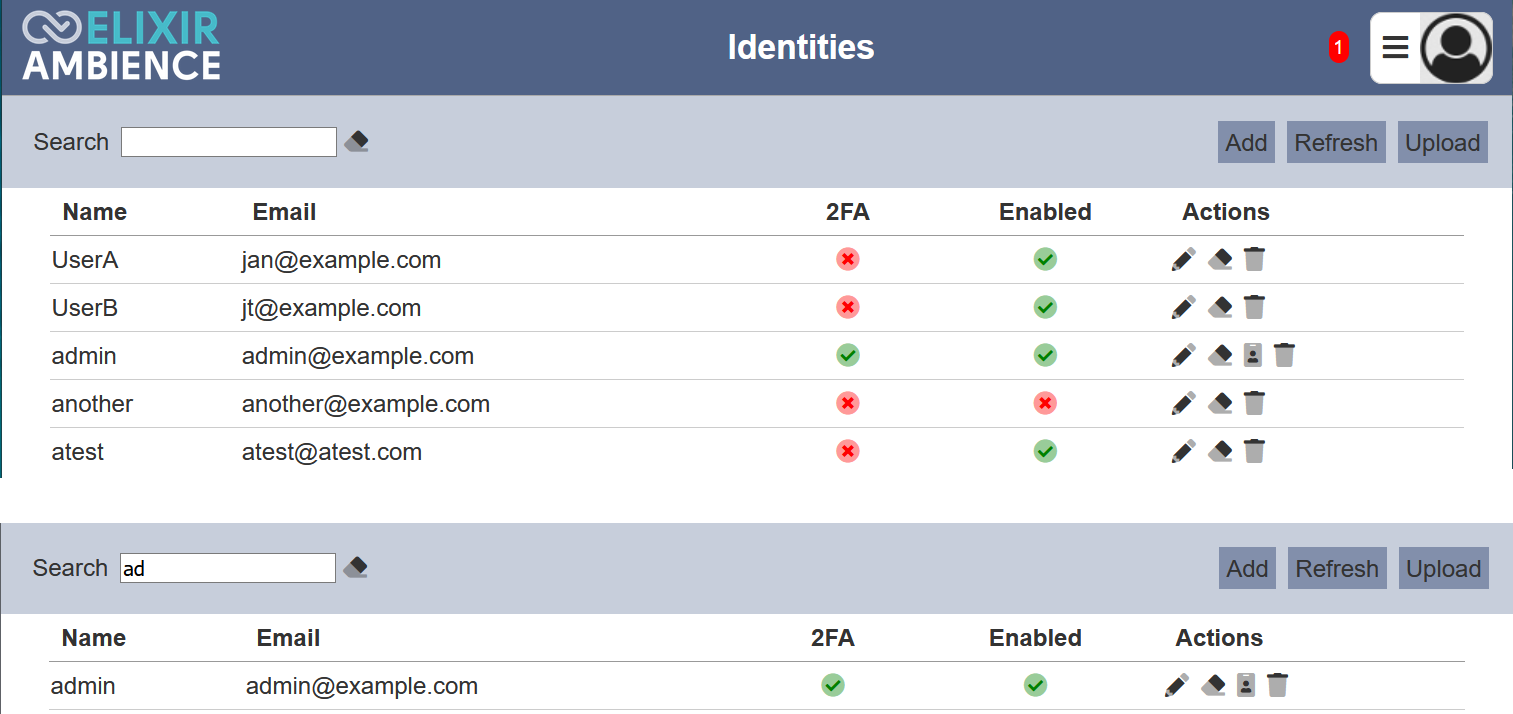
Task: Click the top Refresh button
Action: pyautogui.click(x=1336, y=142)
